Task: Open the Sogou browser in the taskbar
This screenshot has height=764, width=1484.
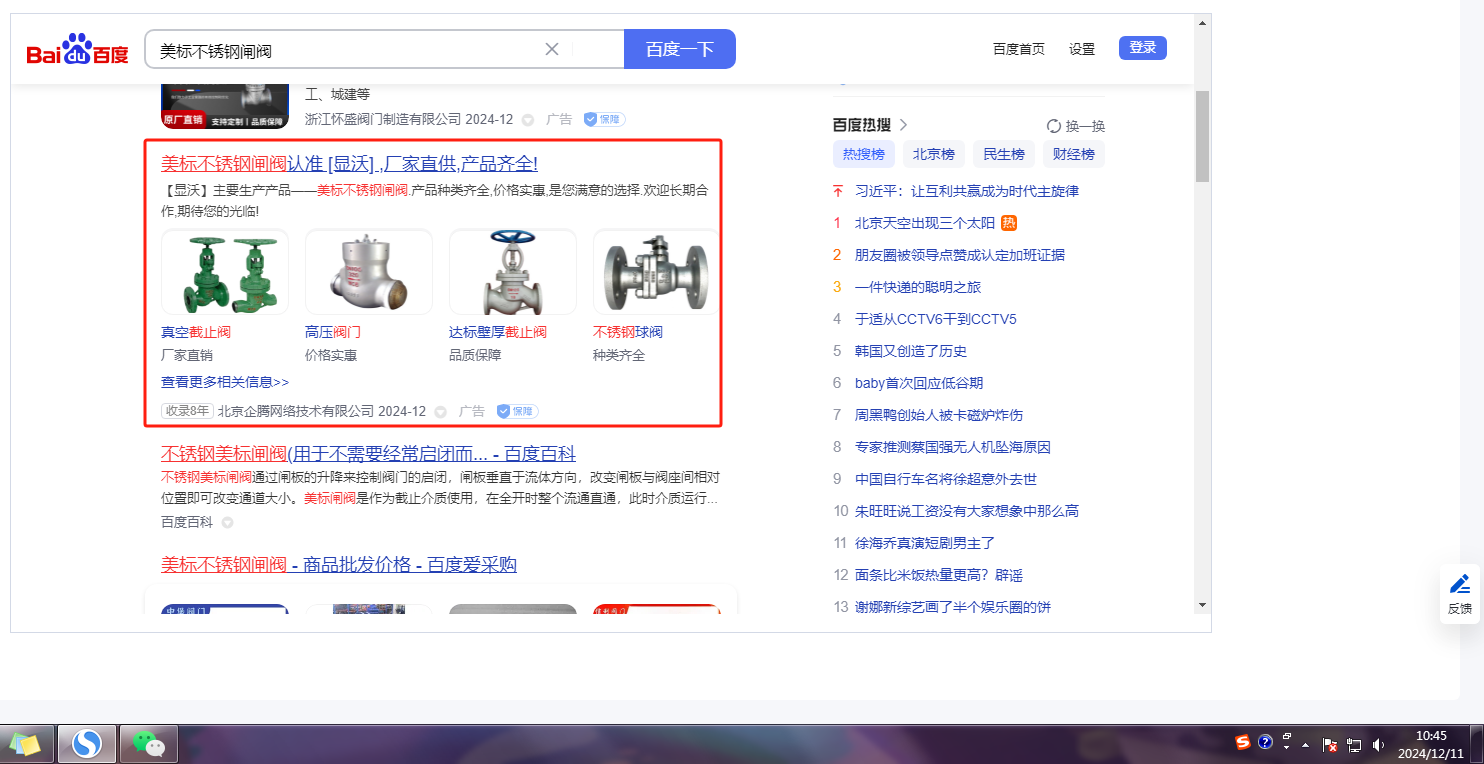Action: [x=87, y=744]
